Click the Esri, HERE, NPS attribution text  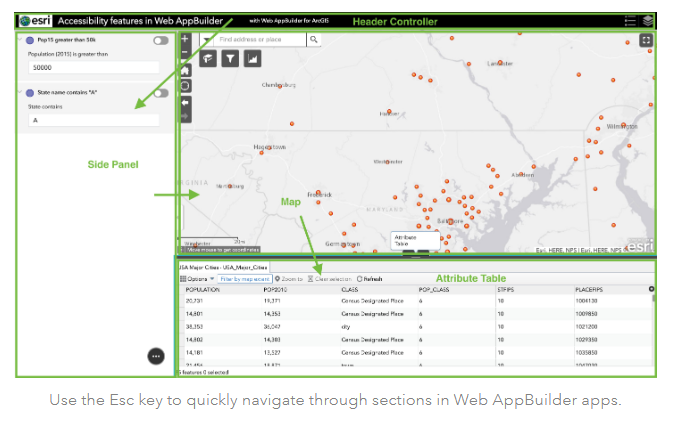tap(580, 250)
